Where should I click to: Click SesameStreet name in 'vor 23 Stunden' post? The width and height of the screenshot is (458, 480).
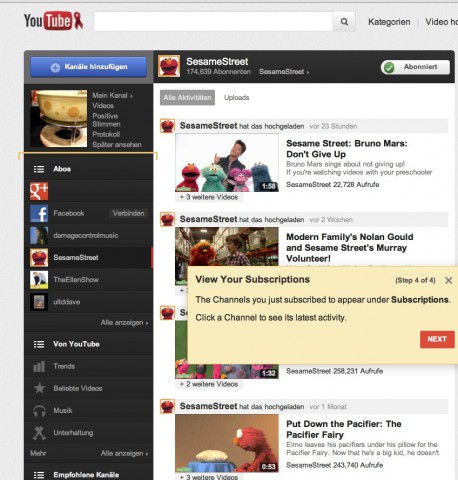pos(208,126)
